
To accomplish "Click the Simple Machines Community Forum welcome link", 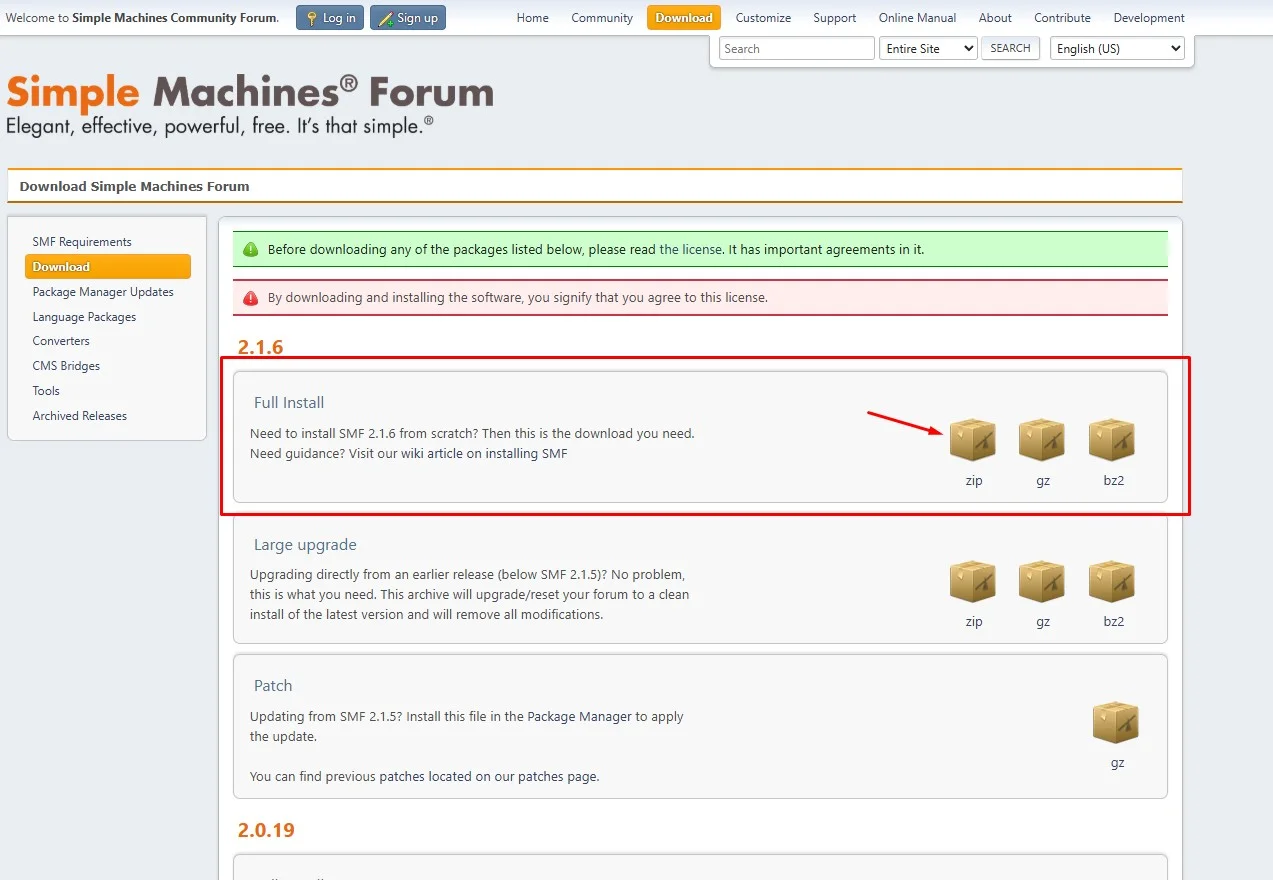I will coord(175,18).
